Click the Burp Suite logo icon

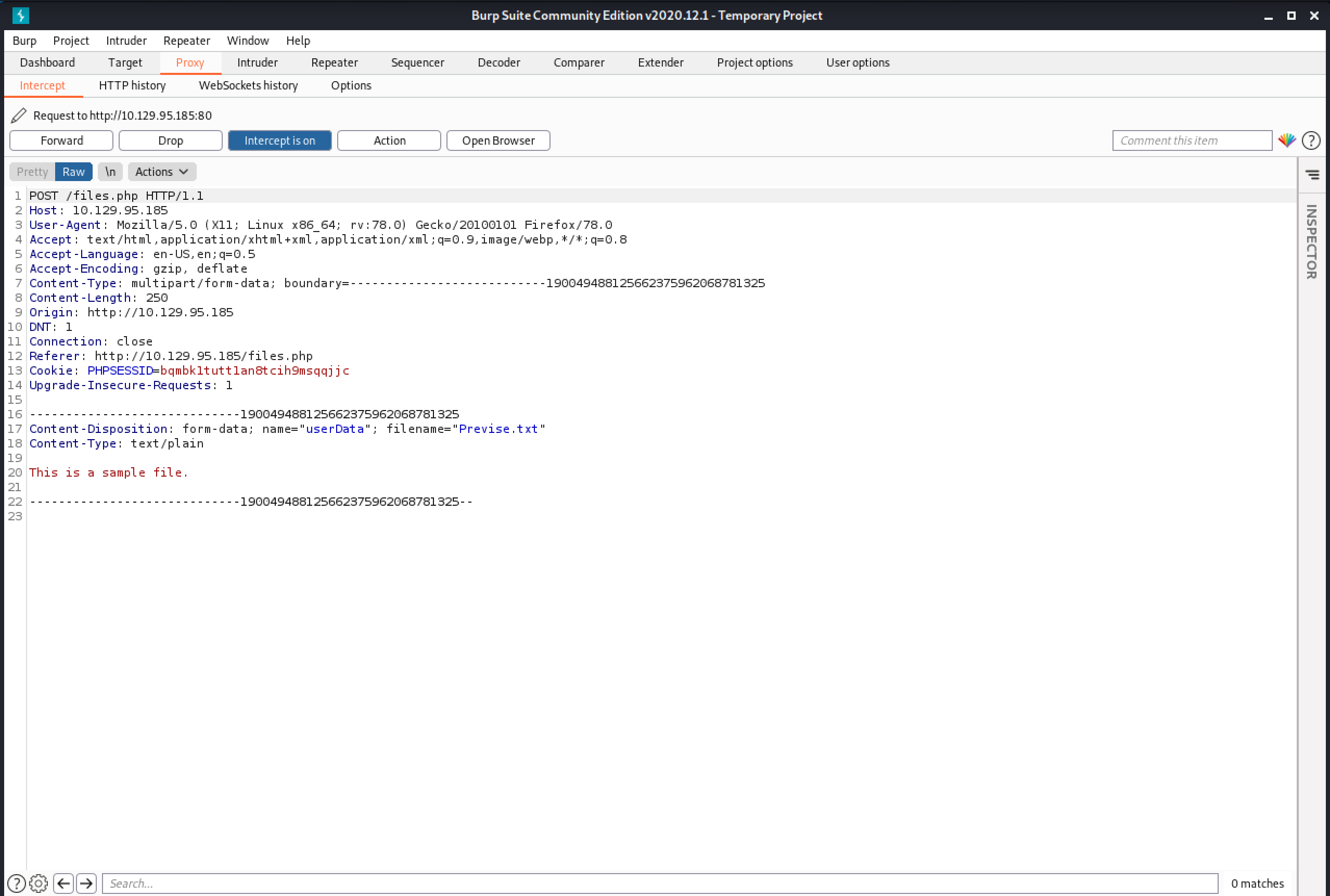(21, 15)
